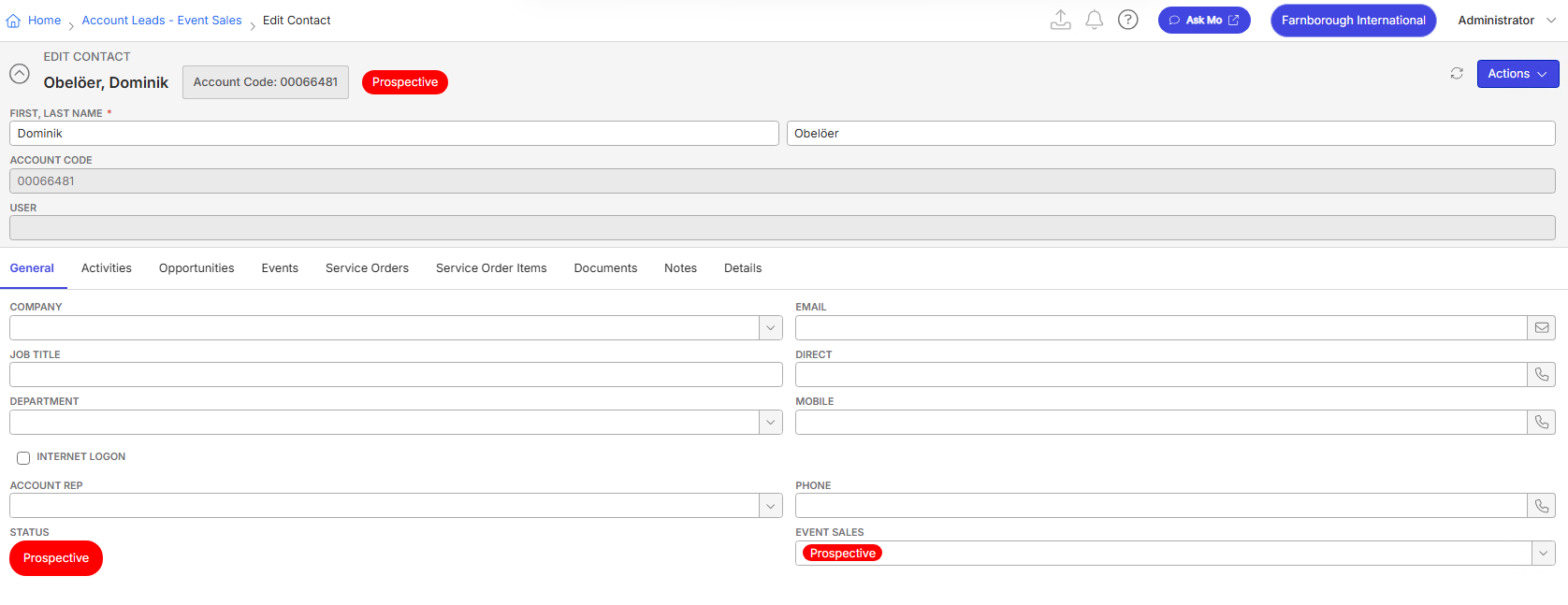Click into the Mobile input field
Screen dimensions: 1568x605
pos(1161,422)
